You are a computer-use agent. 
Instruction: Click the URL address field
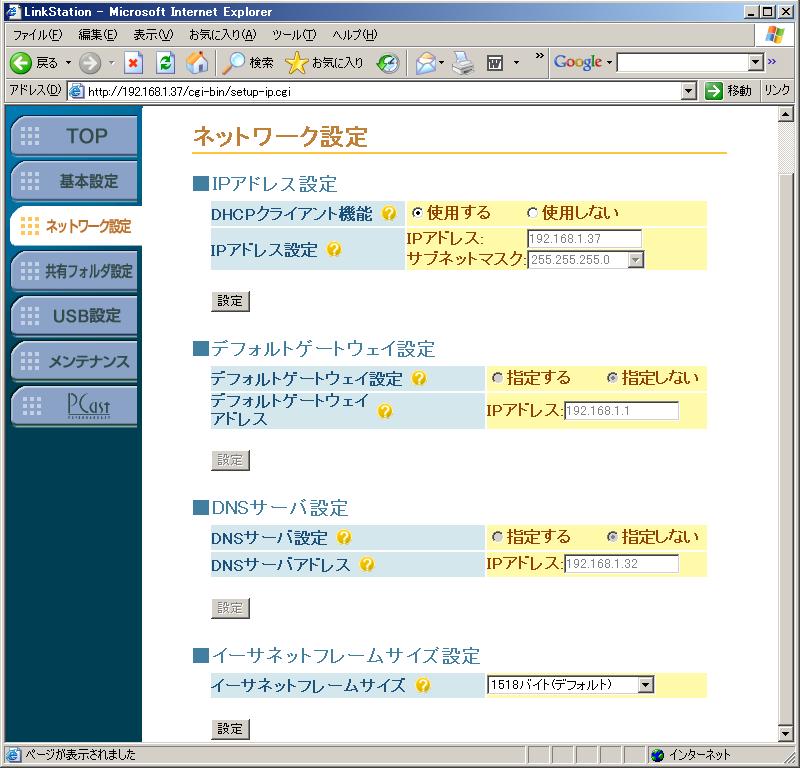click(383, 92)
